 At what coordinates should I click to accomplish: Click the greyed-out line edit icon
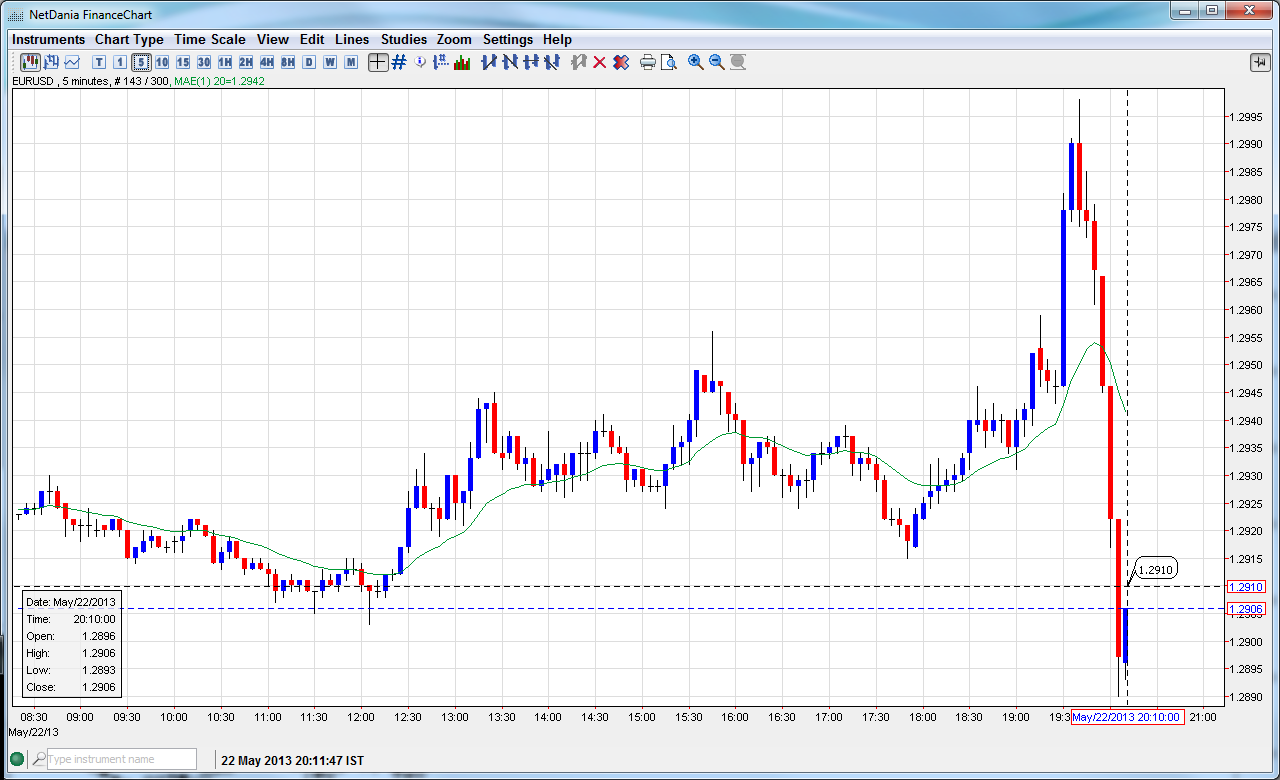tap(578, 62)
